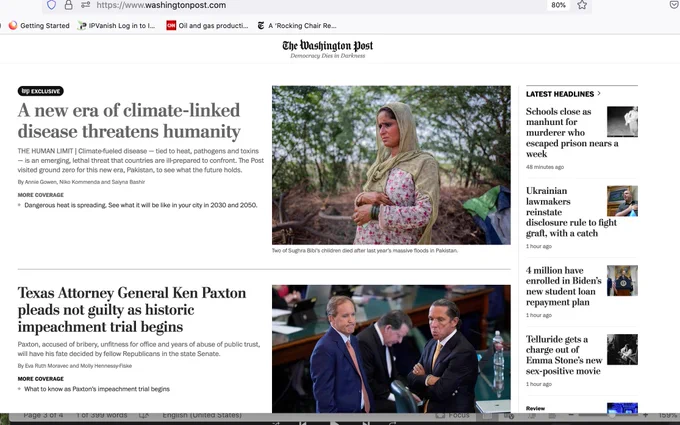680x425 pixels.
Task: Click the padlock site security icon
Action: coord(68,5)
